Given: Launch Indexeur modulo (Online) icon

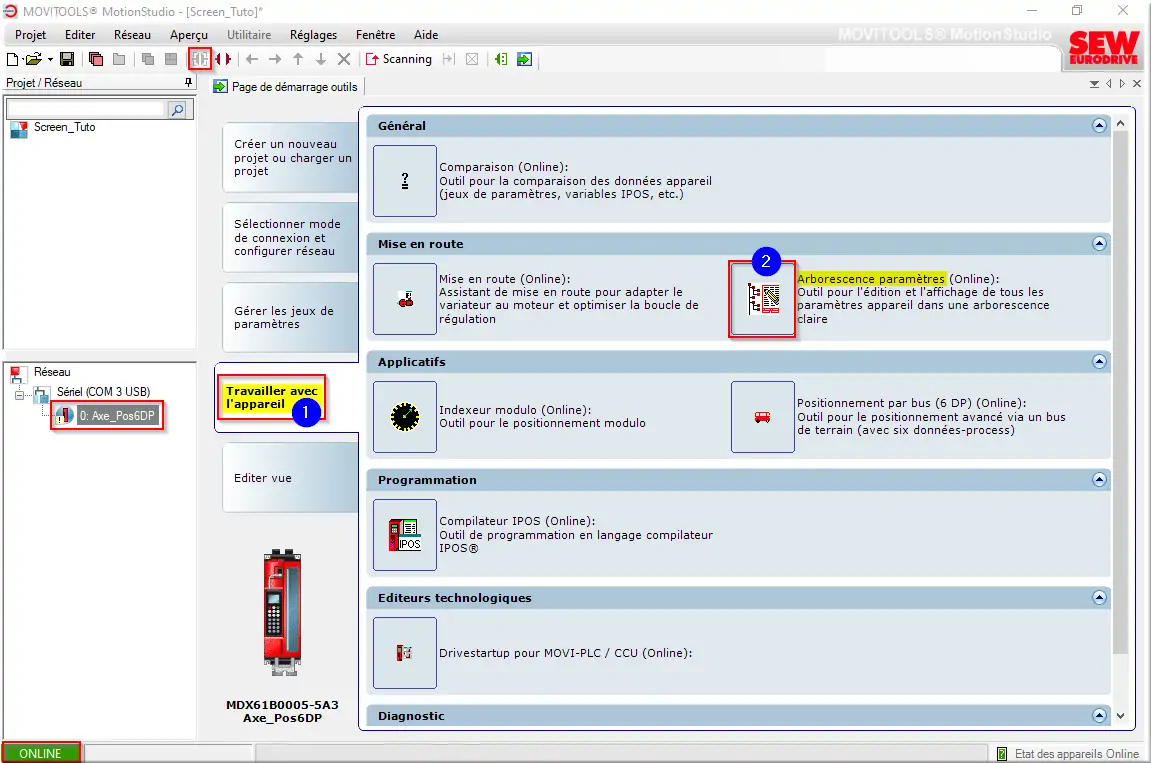Looking at the screenshot, I should (404, 417).
